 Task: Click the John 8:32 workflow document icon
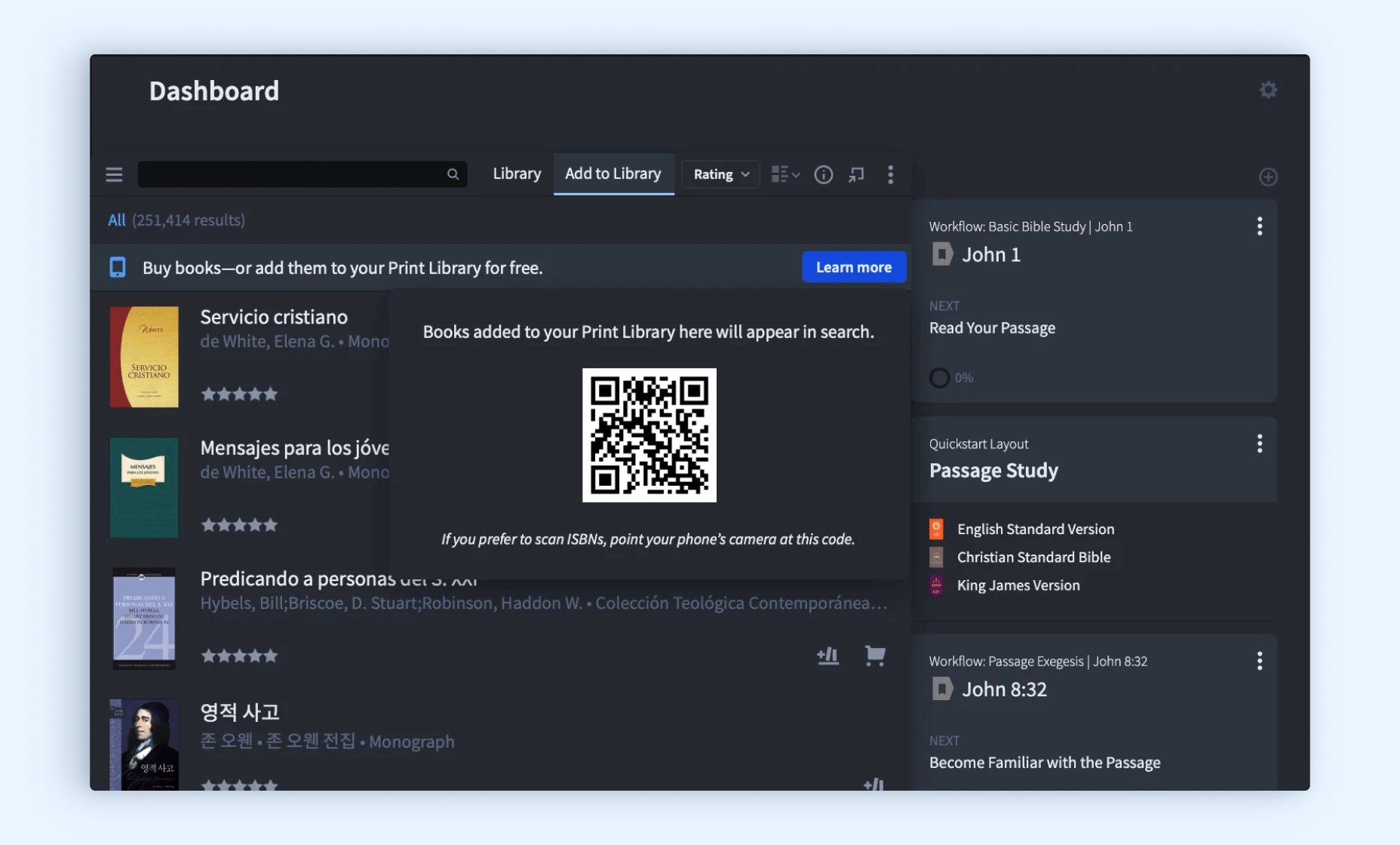pyautogui.click(x=942, y=689)
